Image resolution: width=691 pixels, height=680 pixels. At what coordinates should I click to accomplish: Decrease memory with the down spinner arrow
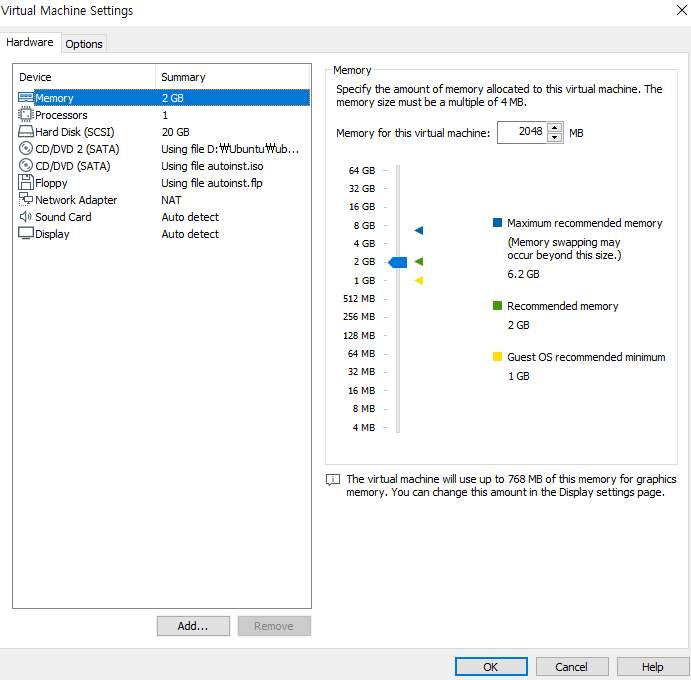click(555, 137)
